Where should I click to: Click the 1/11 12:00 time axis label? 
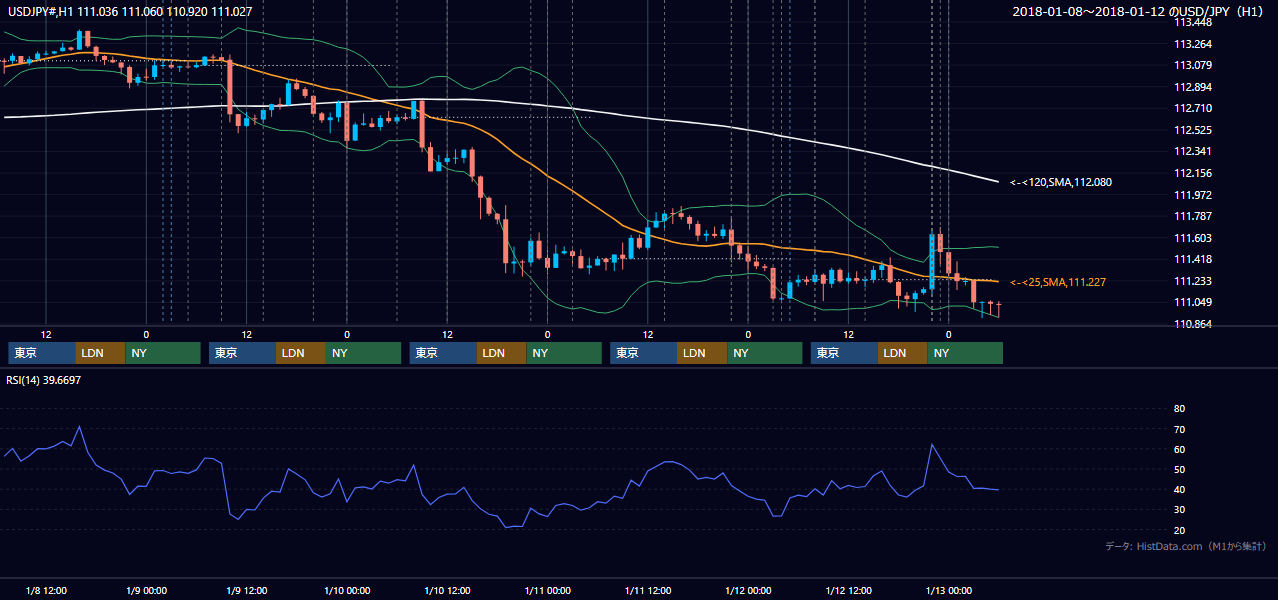(647, 591)
